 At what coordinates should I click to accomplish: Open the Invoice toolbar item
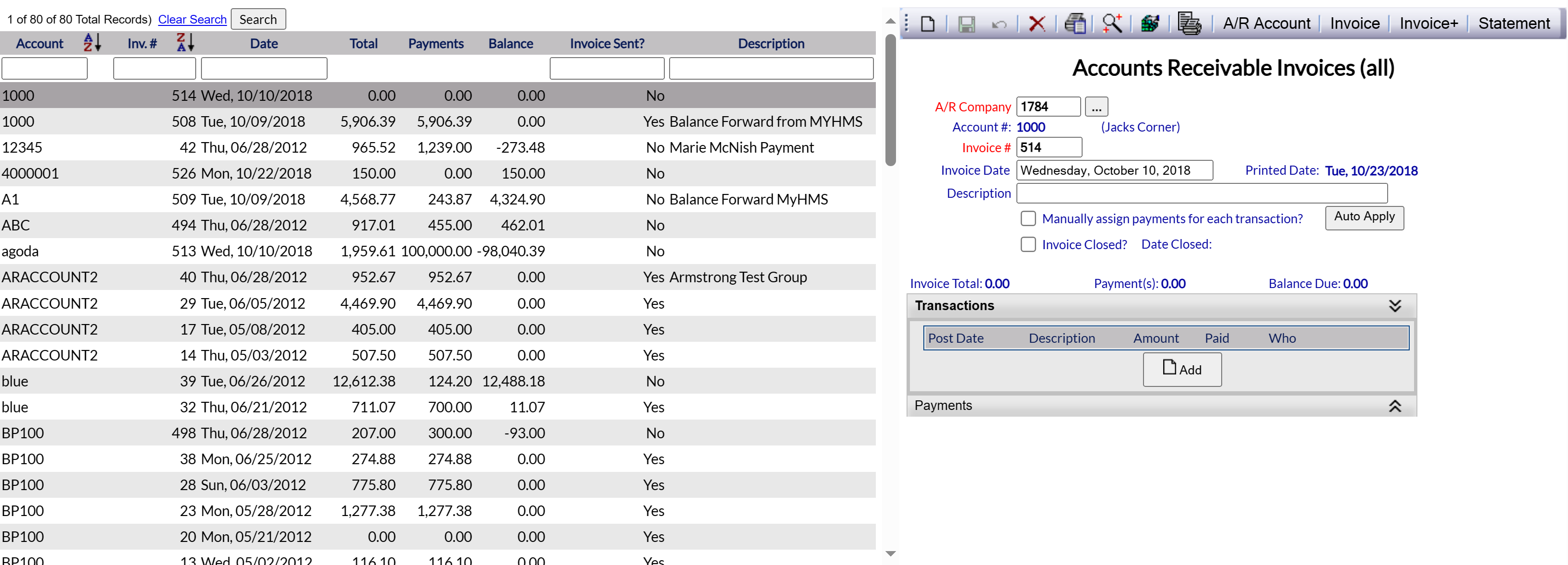pos(1355,23)
